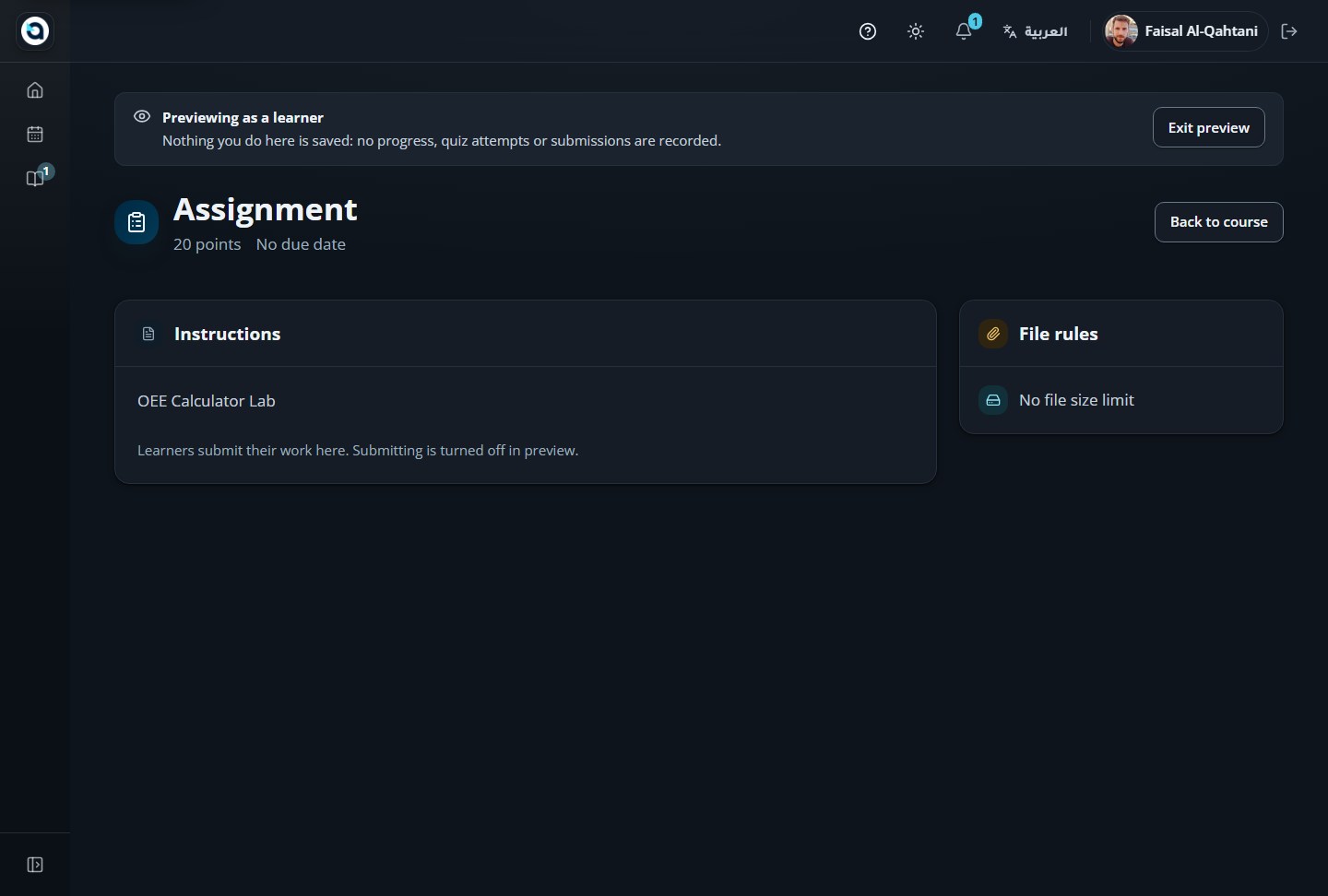Image resolution: width=1328 pixels, height=896 pixels.
Task: Click the 'No file size limit' text
Action: tap(1076, 400)
